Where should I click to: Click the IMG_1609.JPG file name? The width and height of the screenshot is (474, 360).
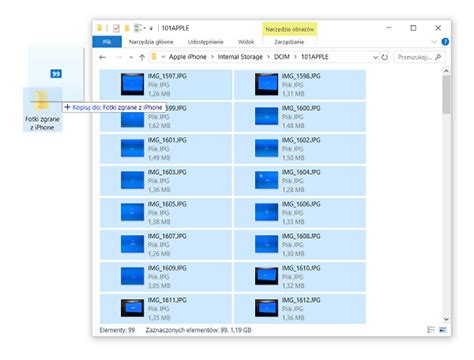[x=167, y=268]
